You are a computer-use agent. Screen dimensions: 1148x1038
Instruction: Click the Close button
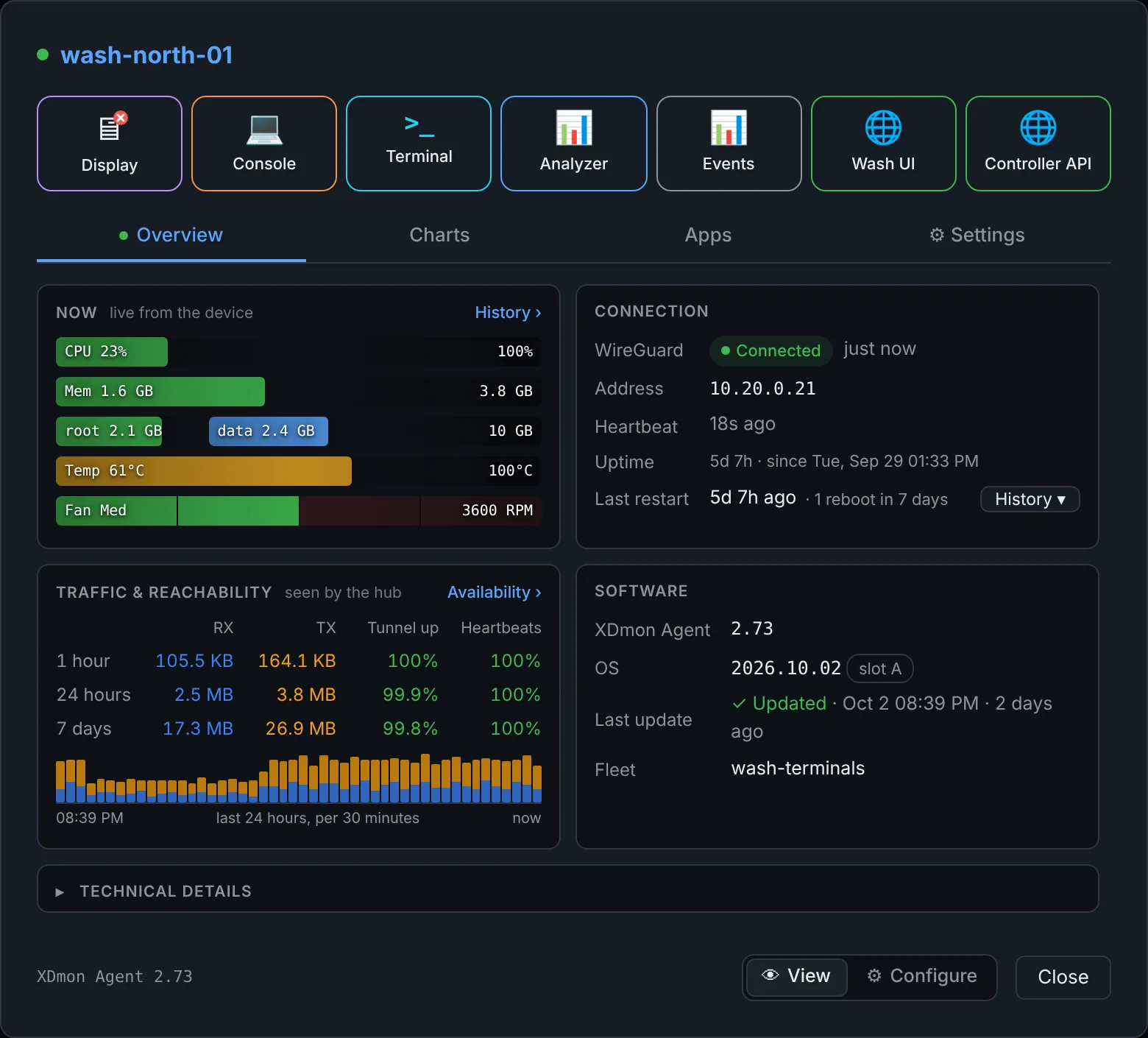tap(1063, 977)
